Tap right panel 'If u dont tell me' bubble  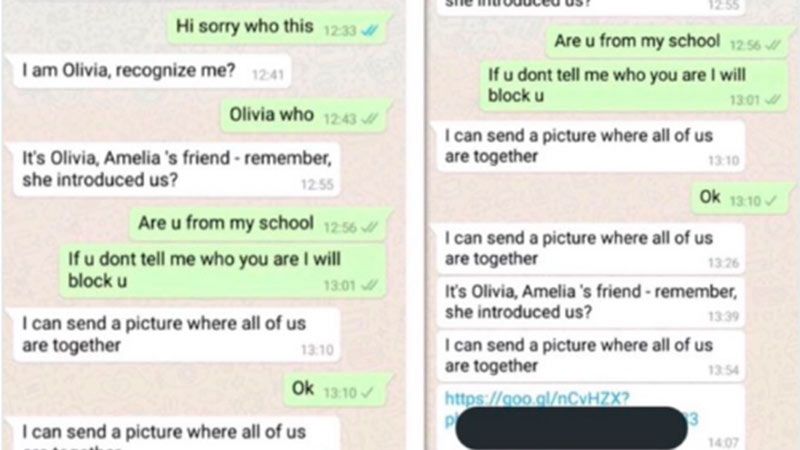click(634, 86)
